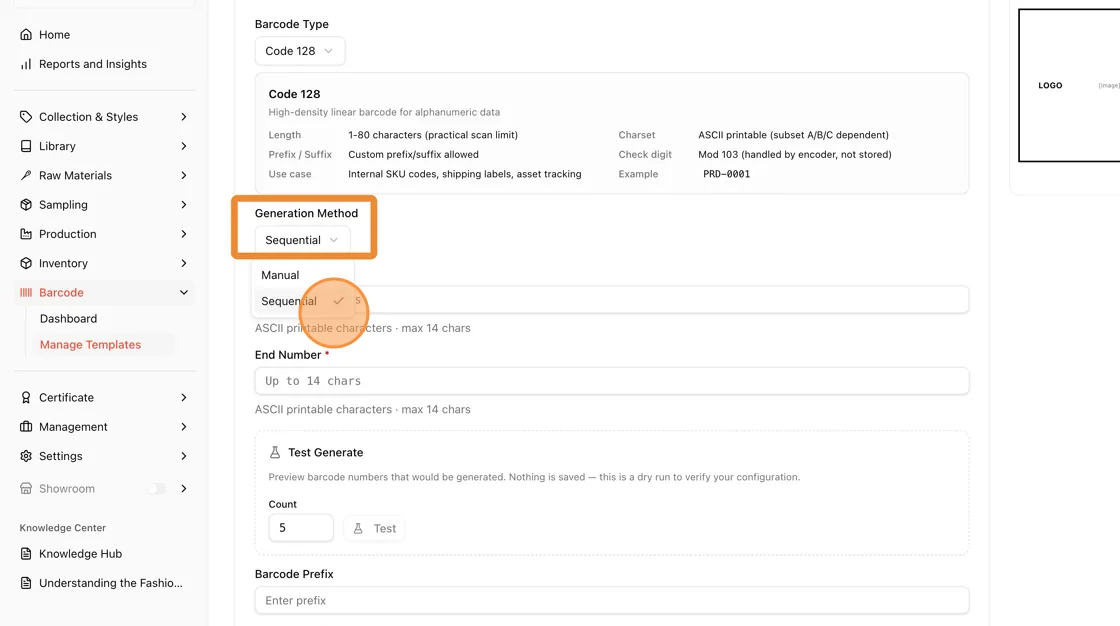Click the Reports and Insights chart icon
Screen dimensions: 1120x626
click(x=26, y=64)
